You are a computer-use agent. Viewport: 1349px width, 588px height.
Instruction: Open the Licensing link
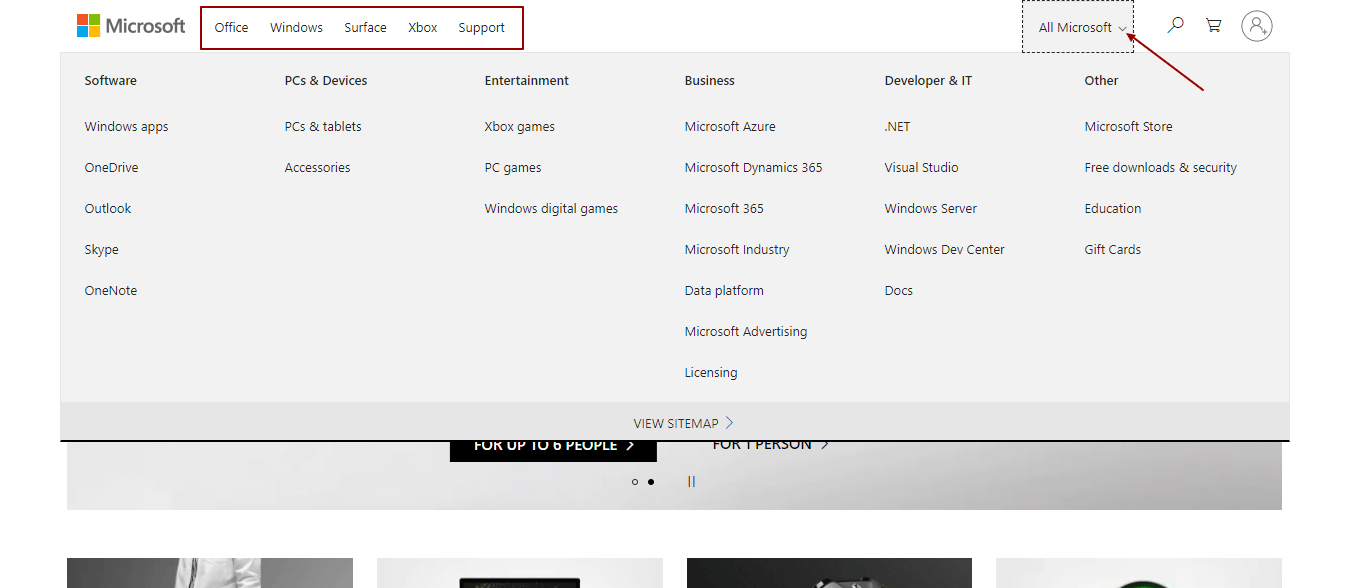711,372
